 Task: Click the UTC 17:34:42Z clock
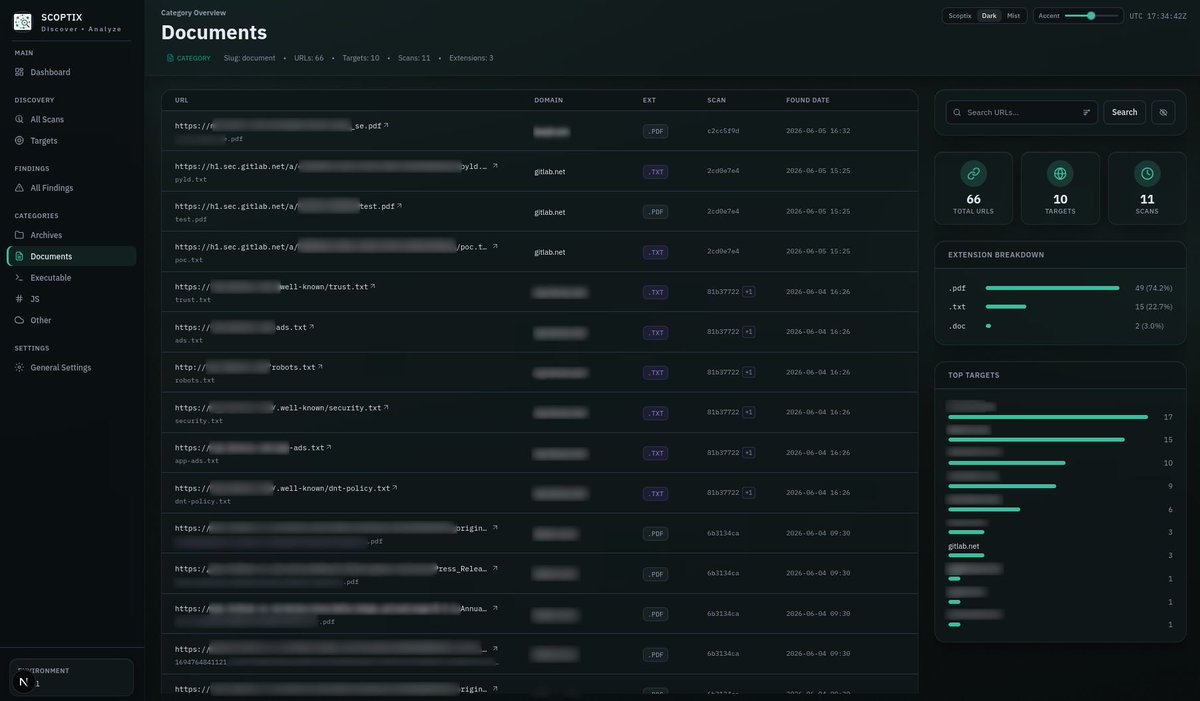1158,16
